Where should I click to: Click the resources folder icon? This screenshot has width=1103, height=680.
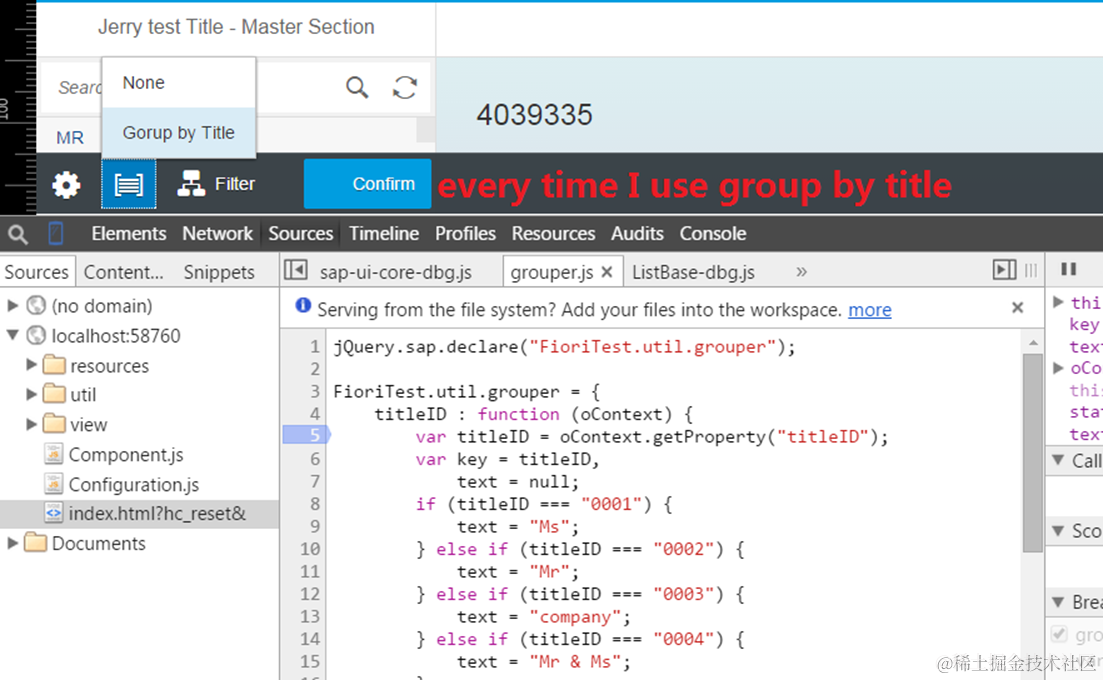tap(54, 364)
